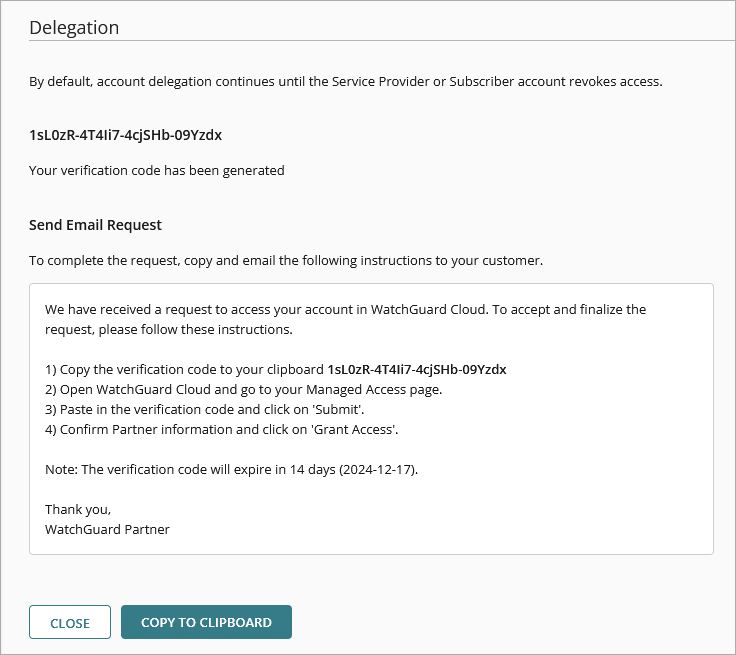Select the bold verification code below the description
Screen dimensions: 736x655
click(125, 134)
